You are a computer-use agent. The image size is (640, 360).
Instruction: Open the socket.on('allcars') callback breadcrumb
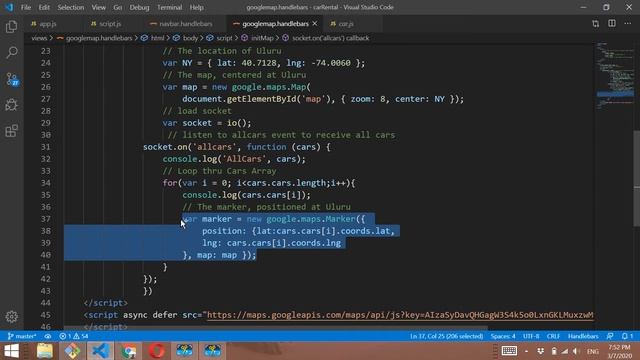pos(331,38)
